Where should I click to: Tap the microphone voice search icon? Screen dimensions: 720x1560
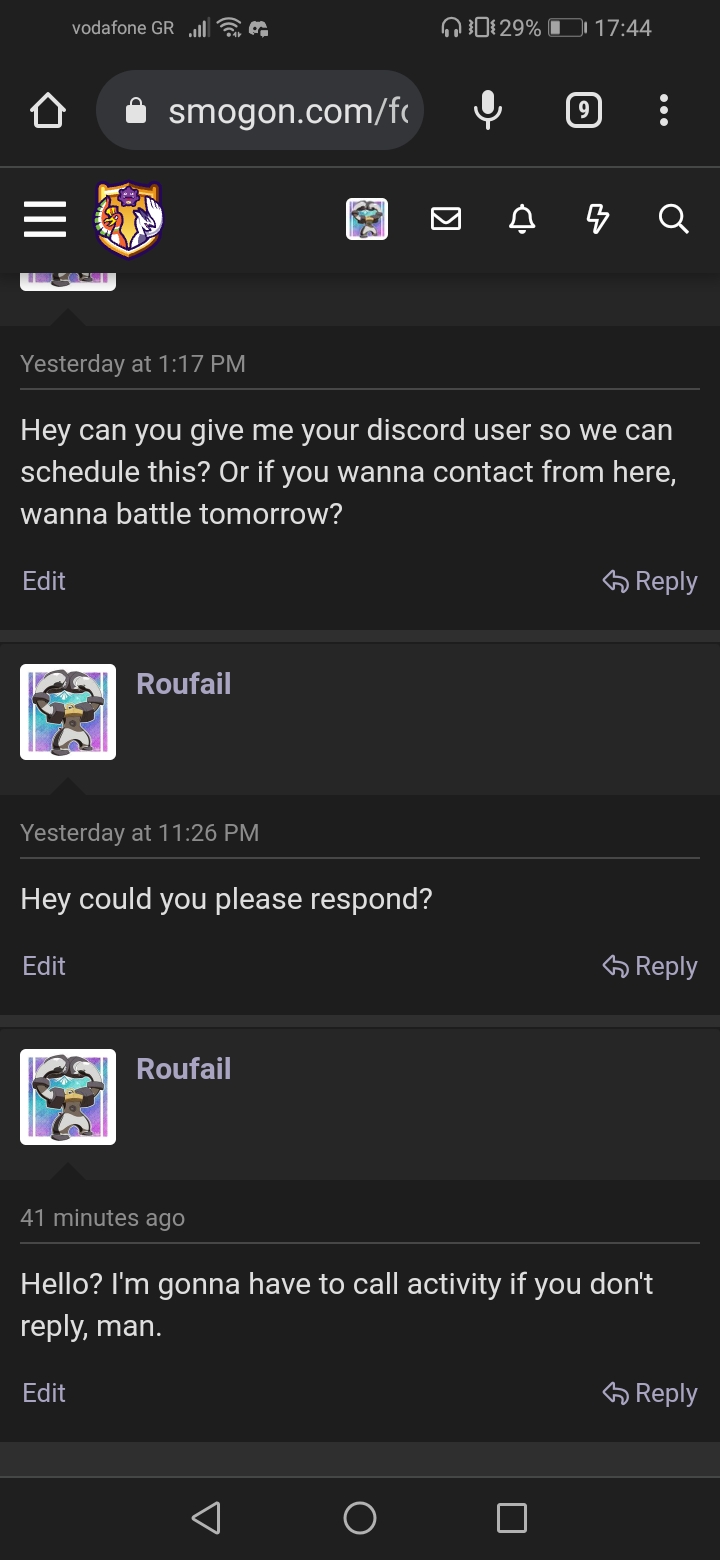[488, 111]
